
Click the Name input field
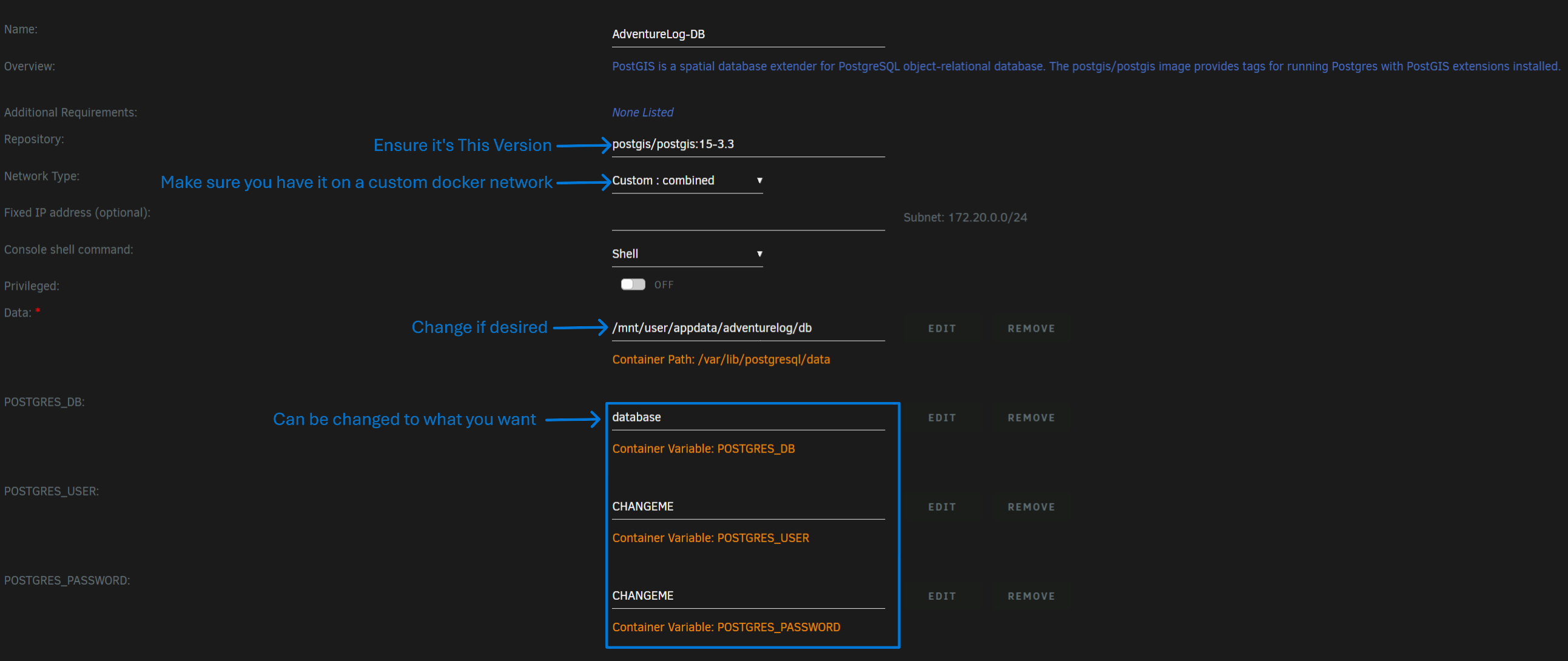[747, 35]
